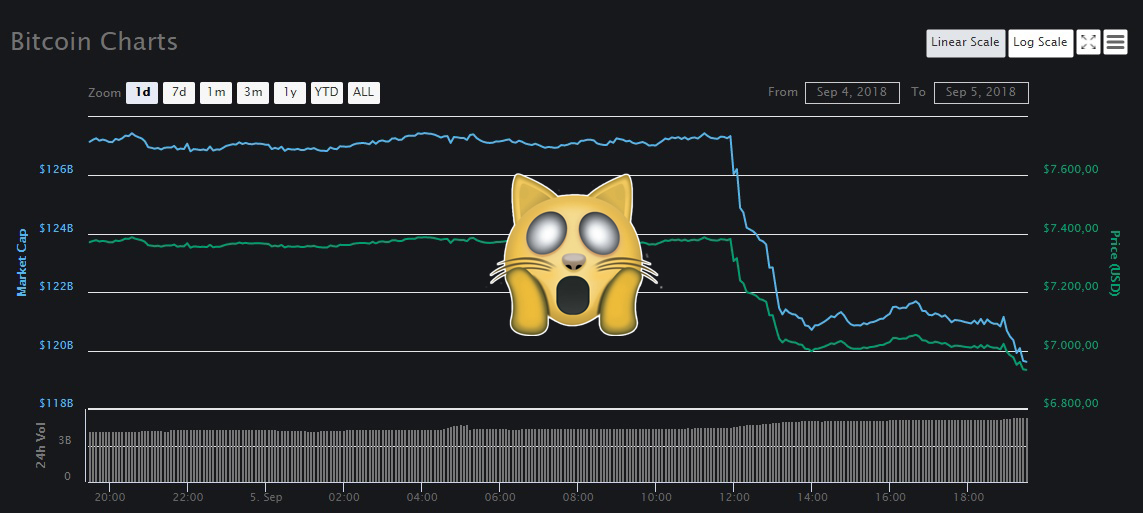Click the $124B market cap tick
The image size is (1143, 513).
tap(56, 228)
